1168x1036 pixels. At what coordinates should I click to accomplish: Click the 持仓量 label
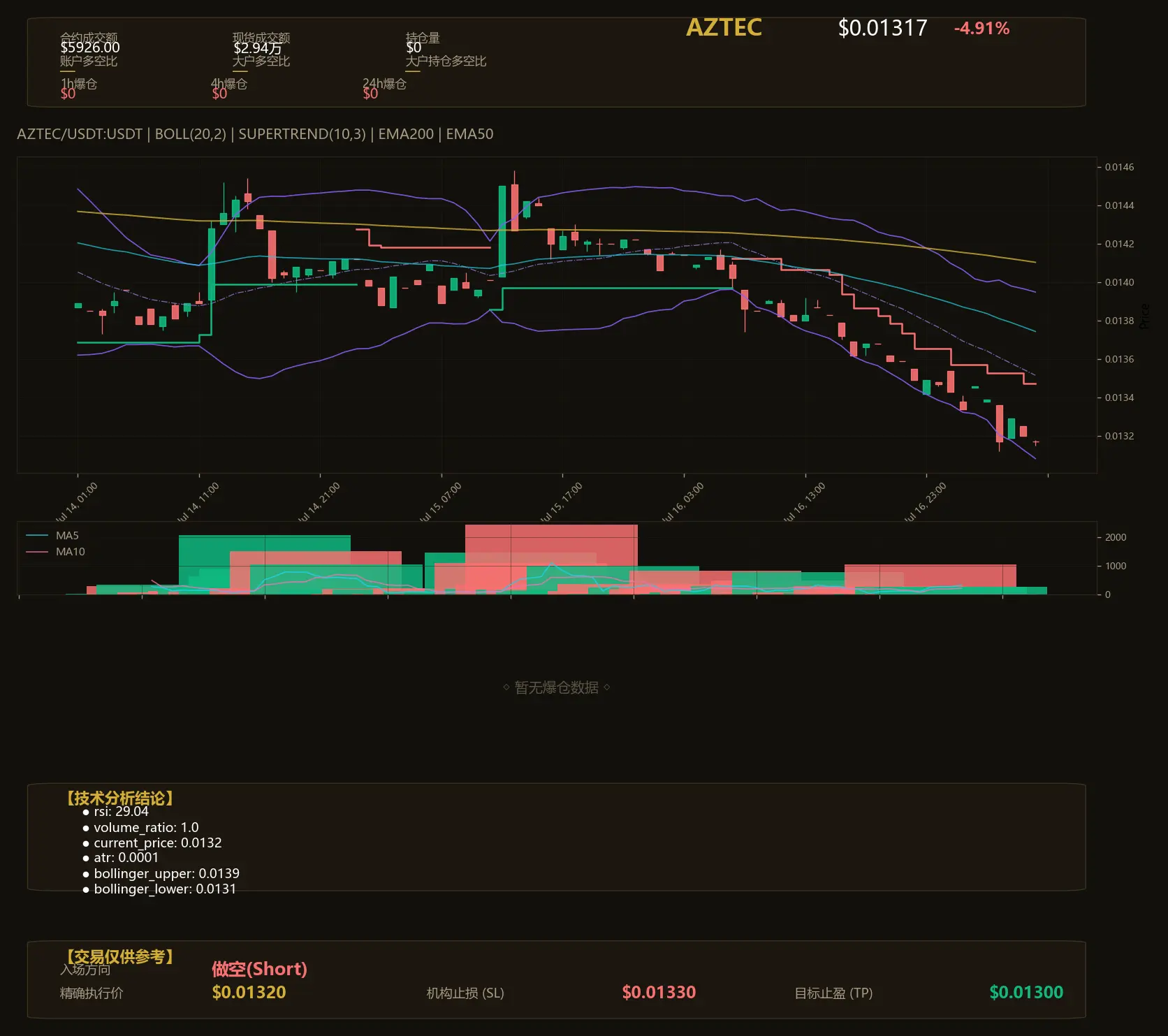click(423, 37)
